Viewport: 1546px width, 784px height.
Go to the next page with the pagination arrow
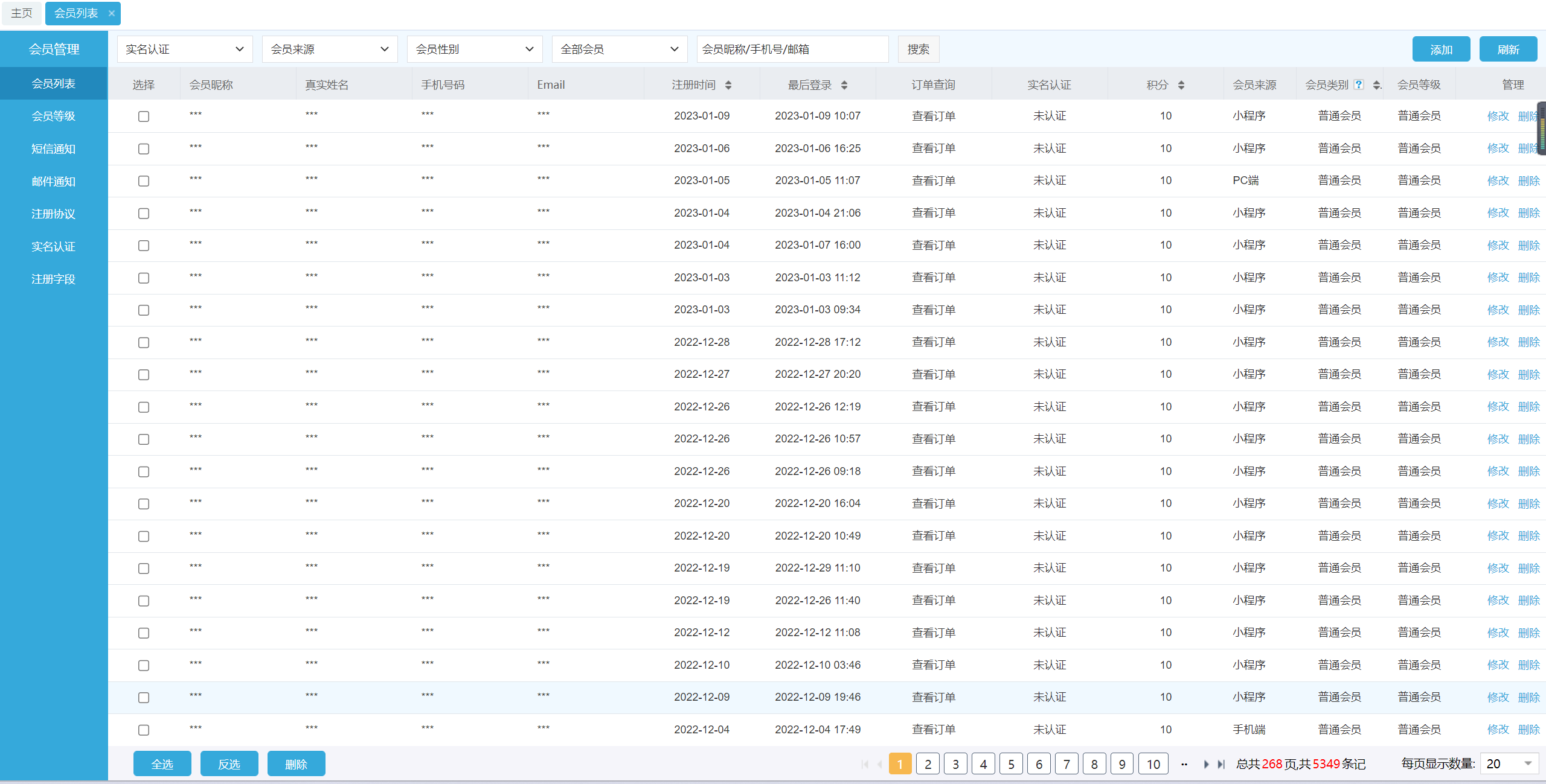[x=1206, y=764]
